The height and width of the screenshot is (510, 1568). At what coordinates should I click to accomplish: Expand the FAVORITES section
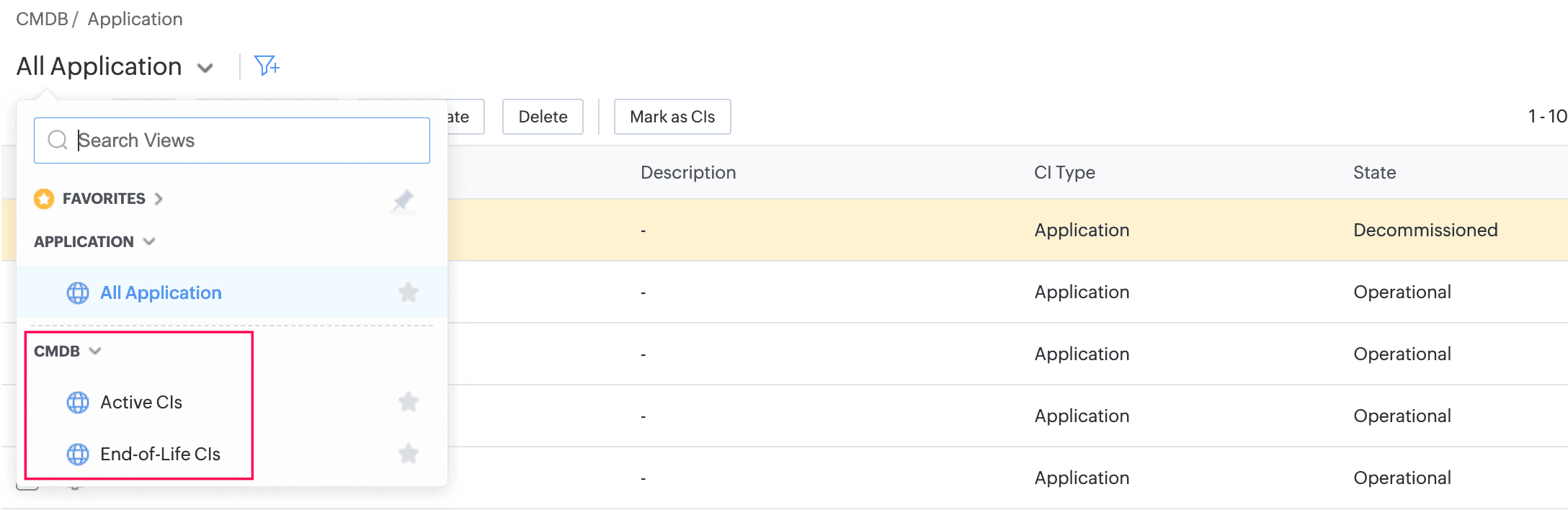[x=159, y=199]
